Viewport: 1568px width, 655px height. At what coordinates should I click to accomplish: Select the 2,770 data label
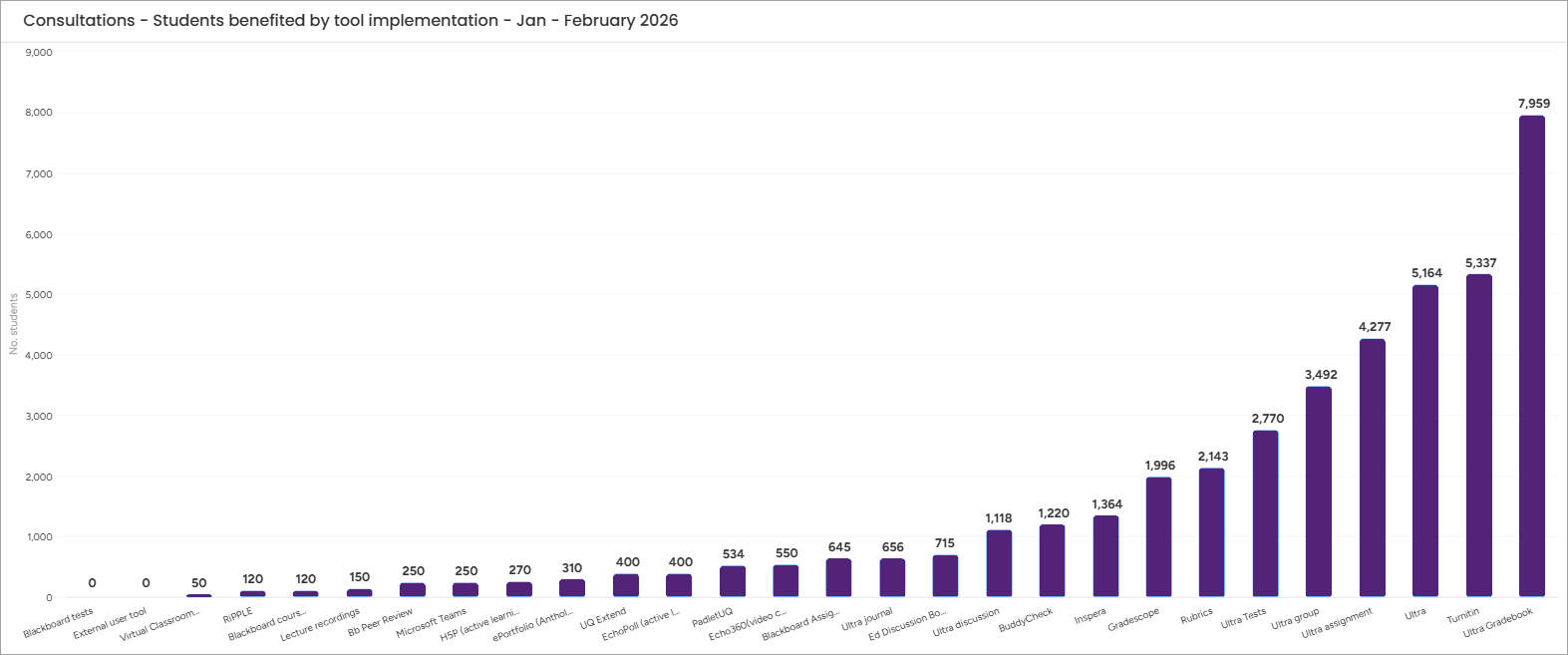(1267, 419)
